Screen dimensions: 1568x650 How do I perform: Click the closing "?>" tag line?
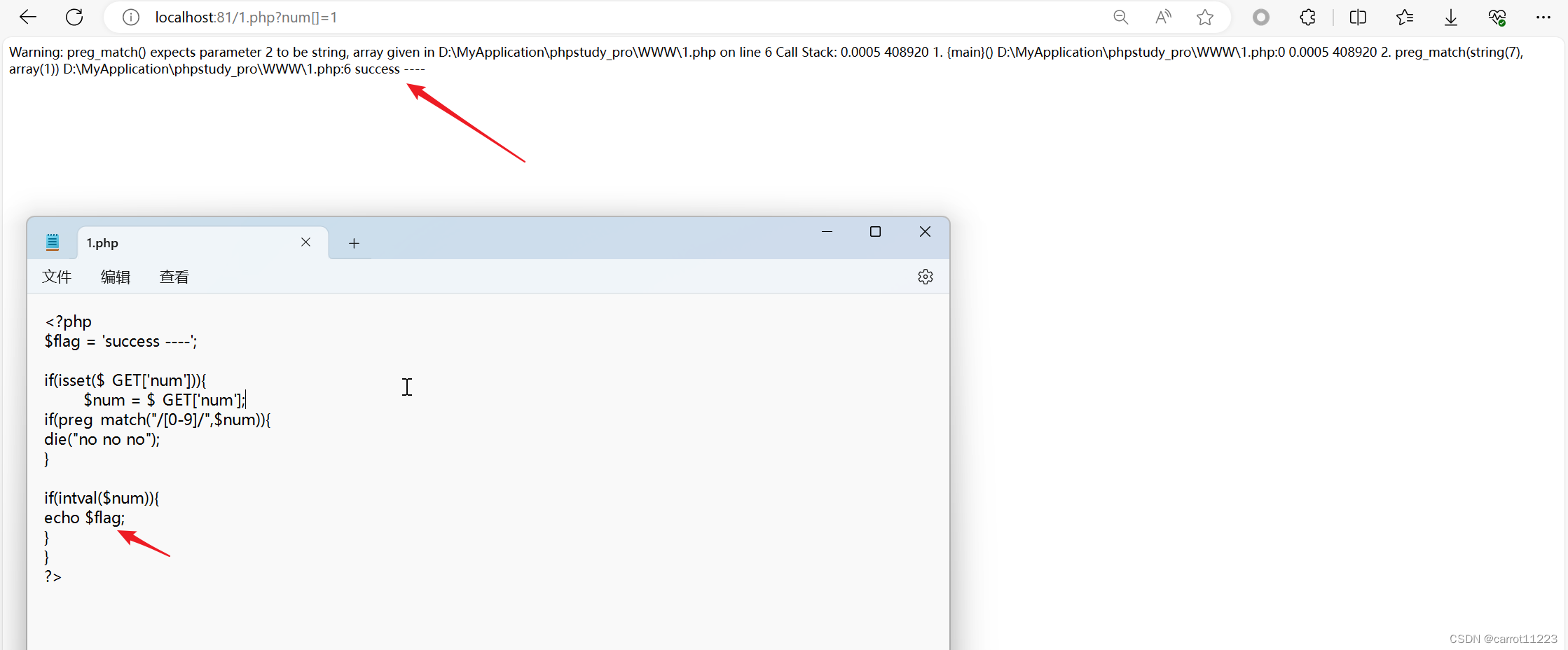53,576
